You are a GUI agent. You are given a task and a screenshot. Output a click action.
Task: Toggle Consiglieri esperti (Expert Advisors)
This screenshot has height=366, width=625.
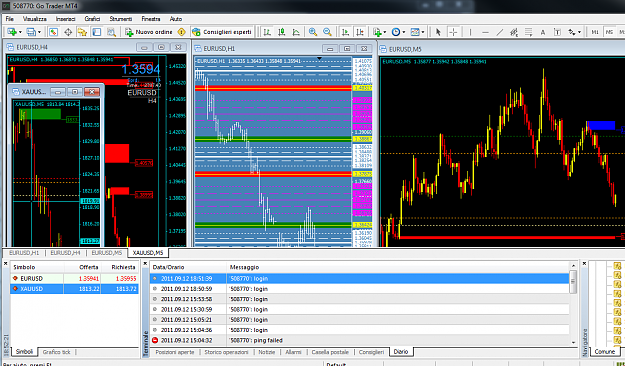[222, 32]
